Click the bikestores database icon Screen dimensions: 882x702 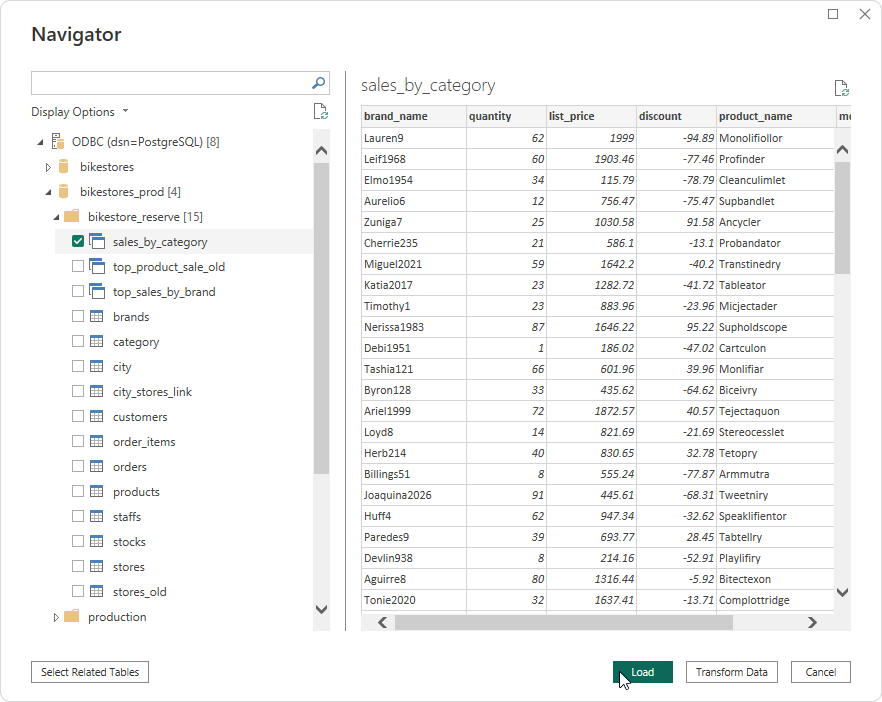[x=64, y=167]
